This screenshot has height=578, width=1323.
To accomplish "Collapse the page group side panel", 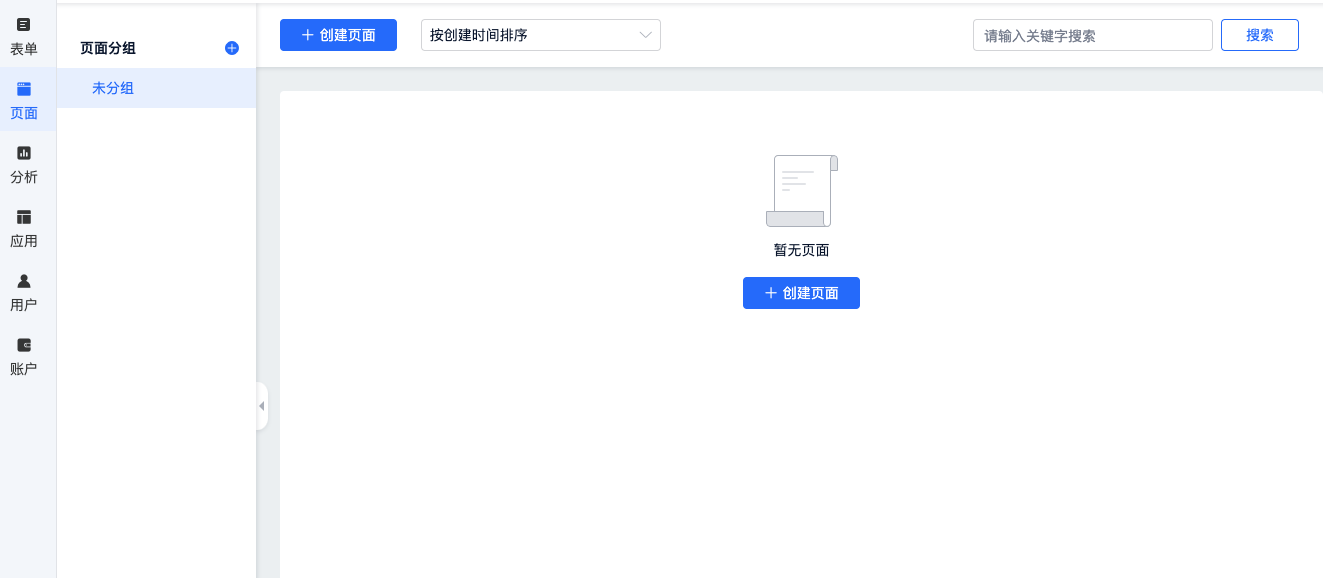I will coord(262,406).
